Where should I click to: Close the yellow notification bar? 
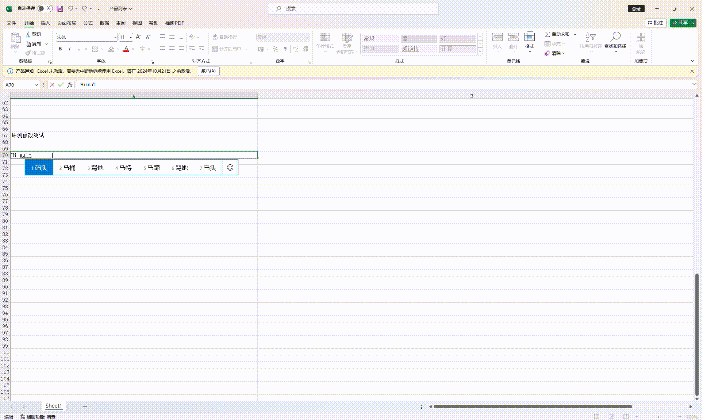(x=692, y=71)
